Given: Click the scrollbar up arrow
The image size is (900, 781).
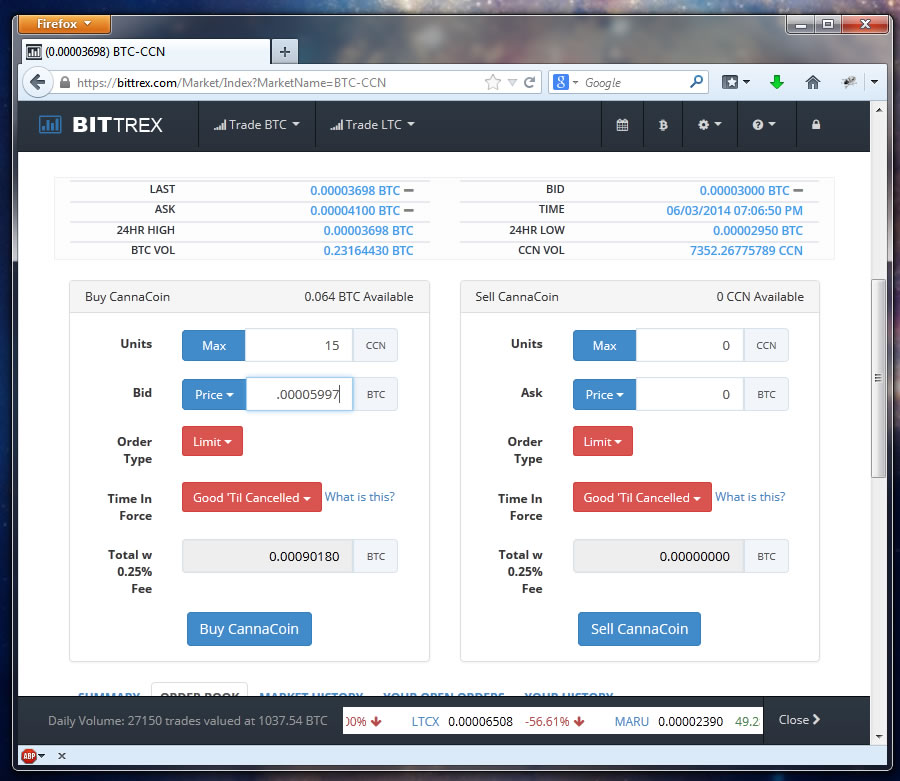Looking at the screenshot, I should [x=878, y=109].
